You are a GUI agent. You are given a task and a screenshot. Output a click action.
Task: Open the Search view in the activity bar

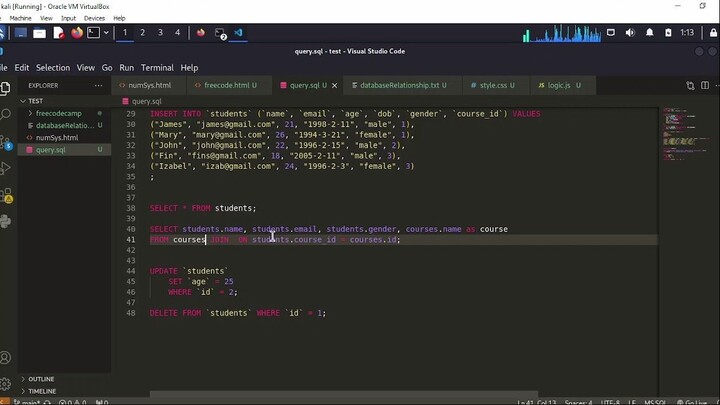pos(6,114)
